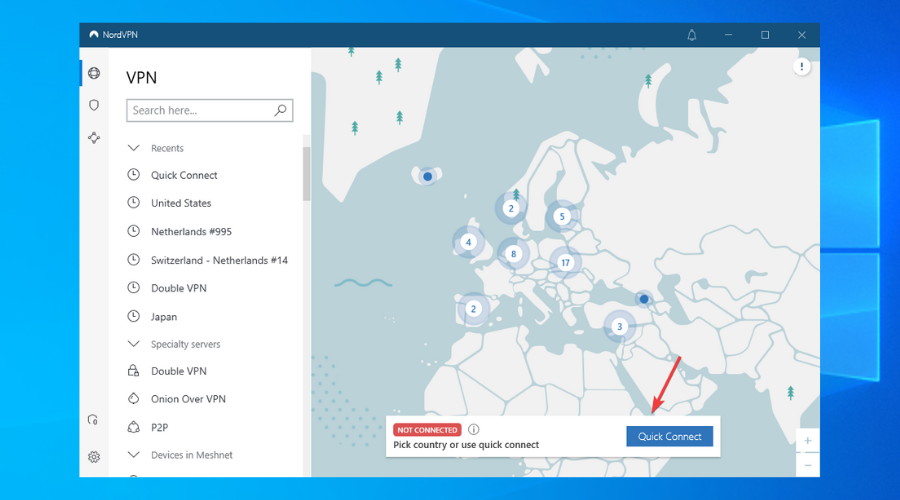
Task: Select the map cluster marked 17
Action: [x=565, y=262]
